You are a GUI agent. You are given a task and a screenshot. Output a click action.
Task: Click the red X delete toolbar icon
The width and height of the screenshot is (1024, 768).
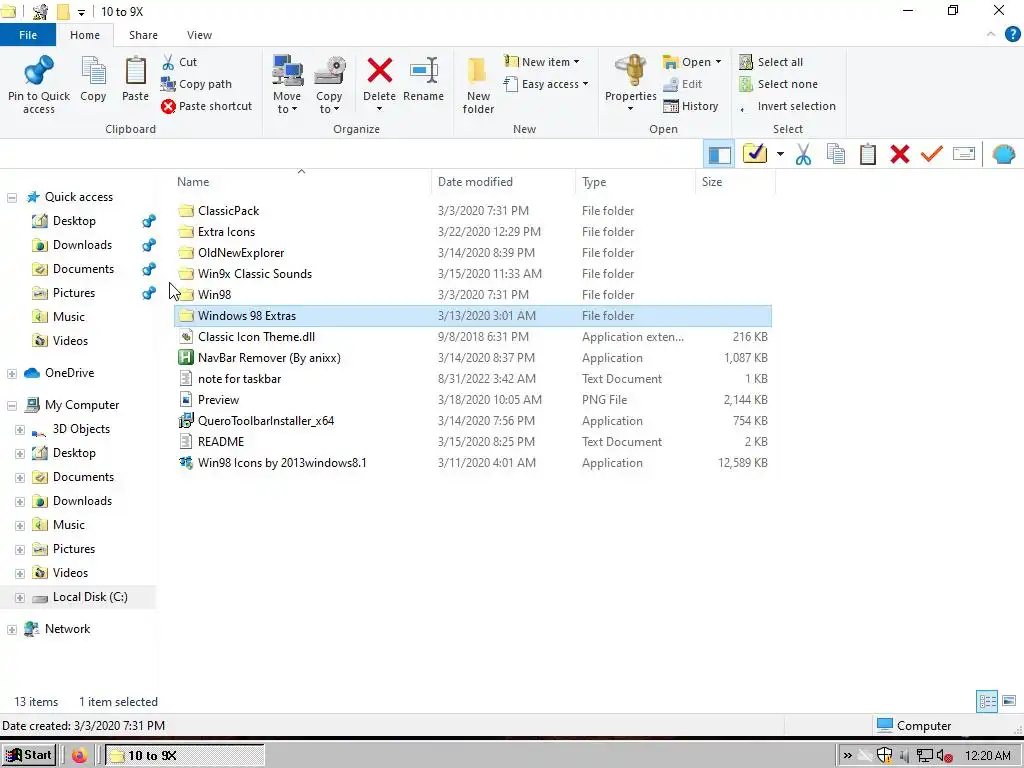900,155
